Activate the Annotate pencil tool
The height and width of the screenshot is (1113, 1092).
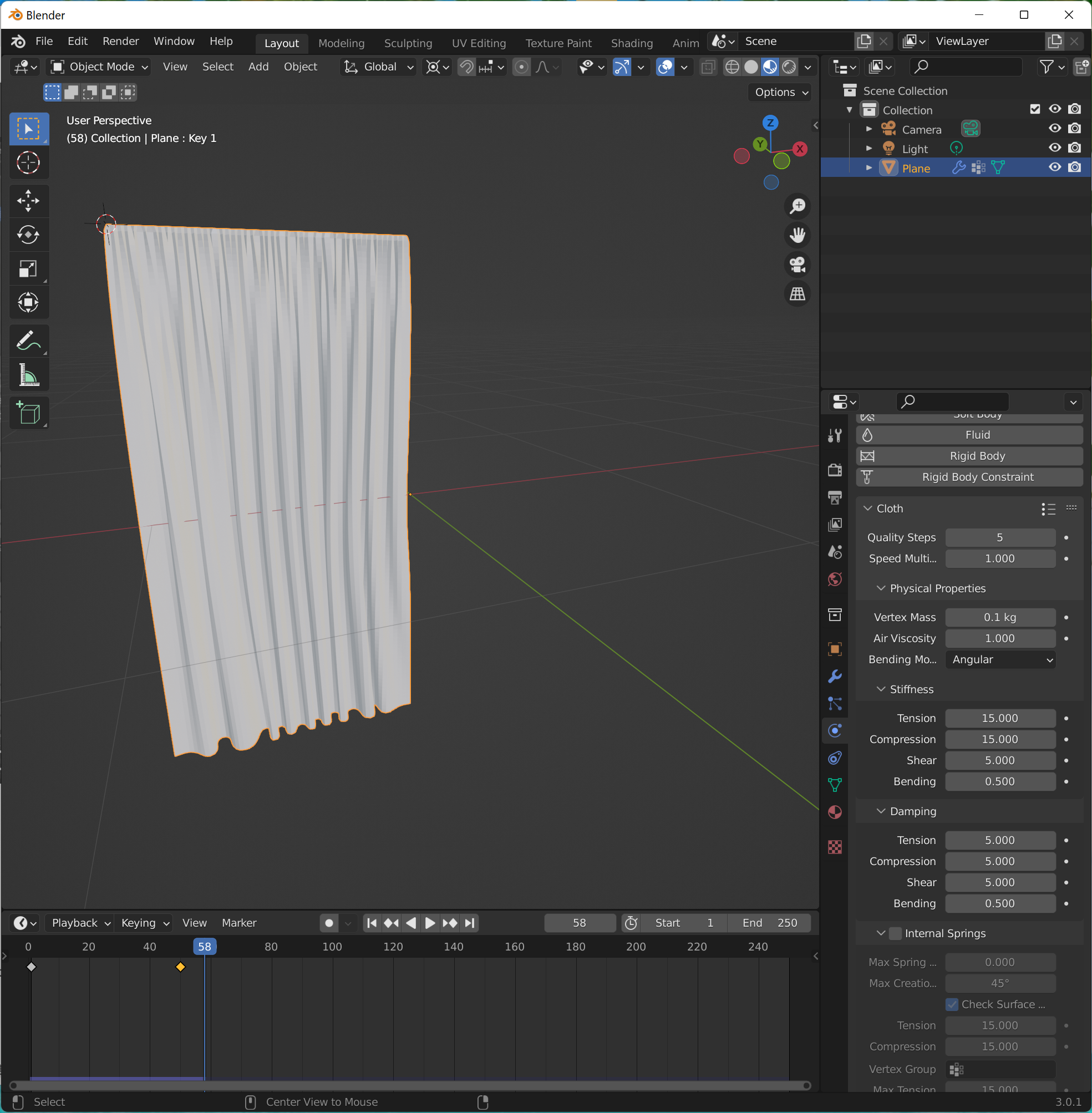point(28,341)
